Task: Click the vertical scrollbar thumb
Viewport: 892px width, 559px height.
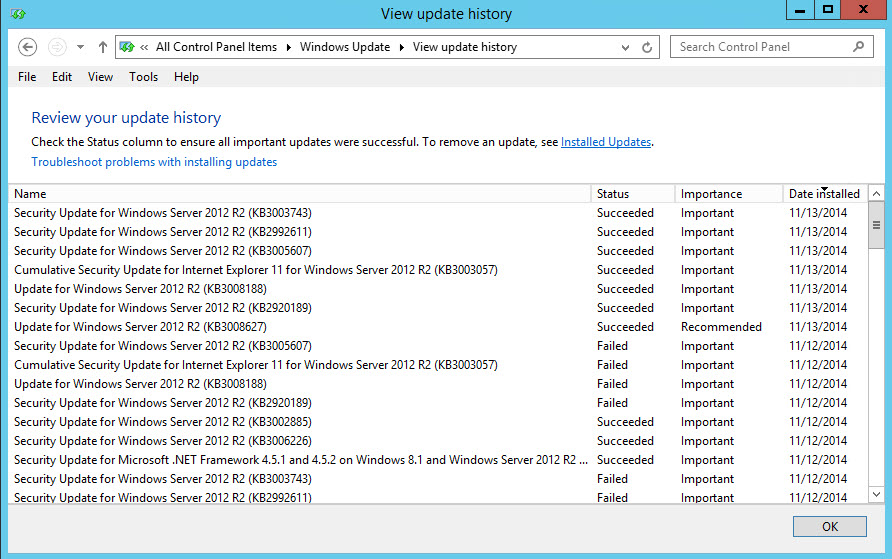Action: [x=876, y=225]
